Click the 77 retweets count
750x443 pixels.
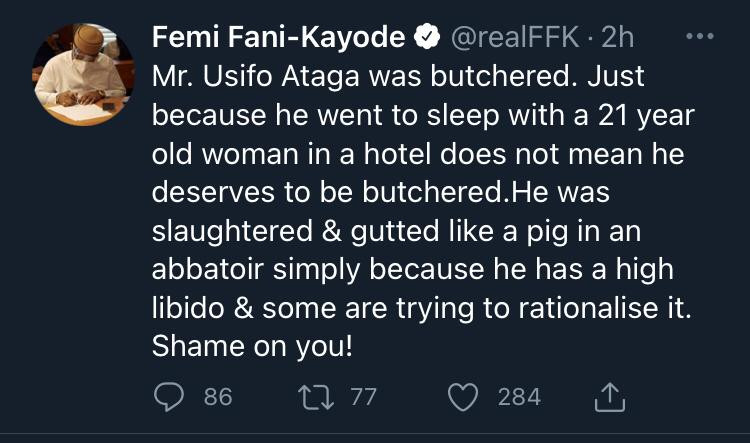pos(362,397)
